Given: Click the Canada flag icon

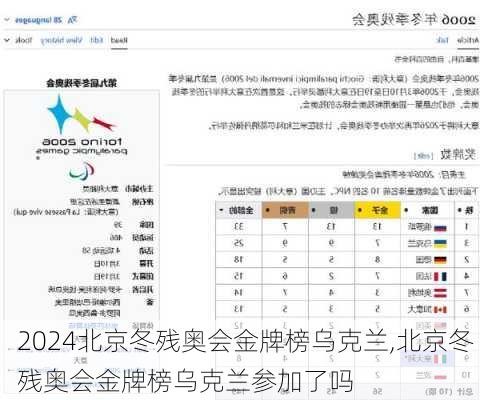Looking at the screenshot, I should [440, 309].
